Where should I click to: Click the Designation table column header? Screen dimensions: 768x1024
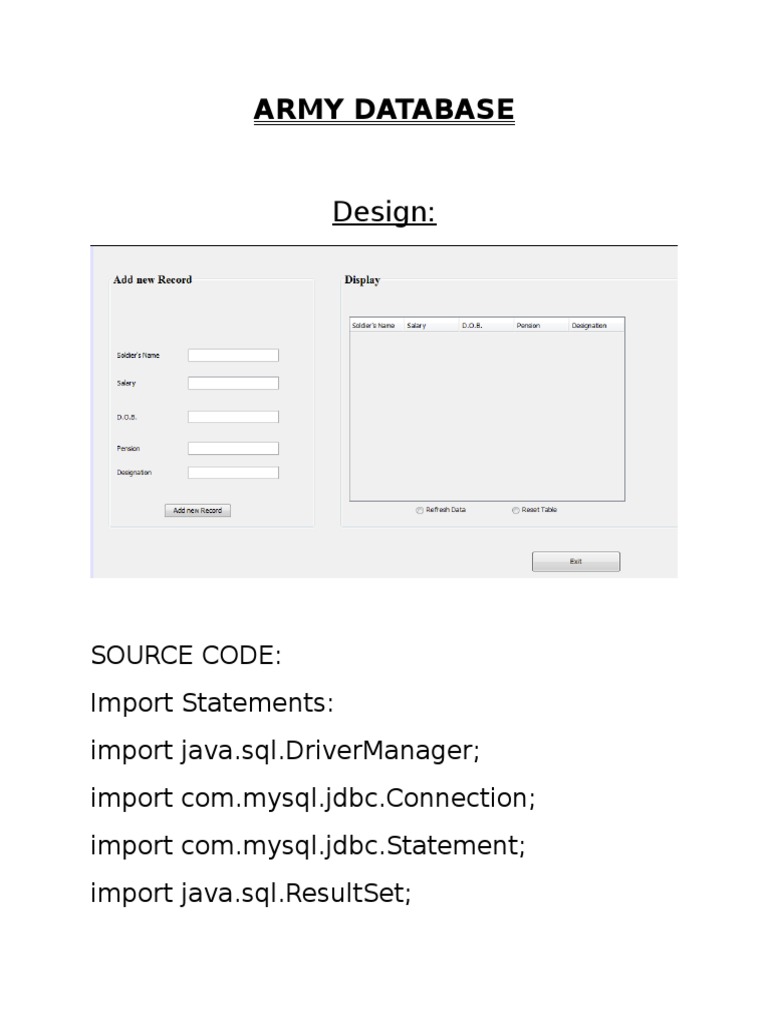596,325
